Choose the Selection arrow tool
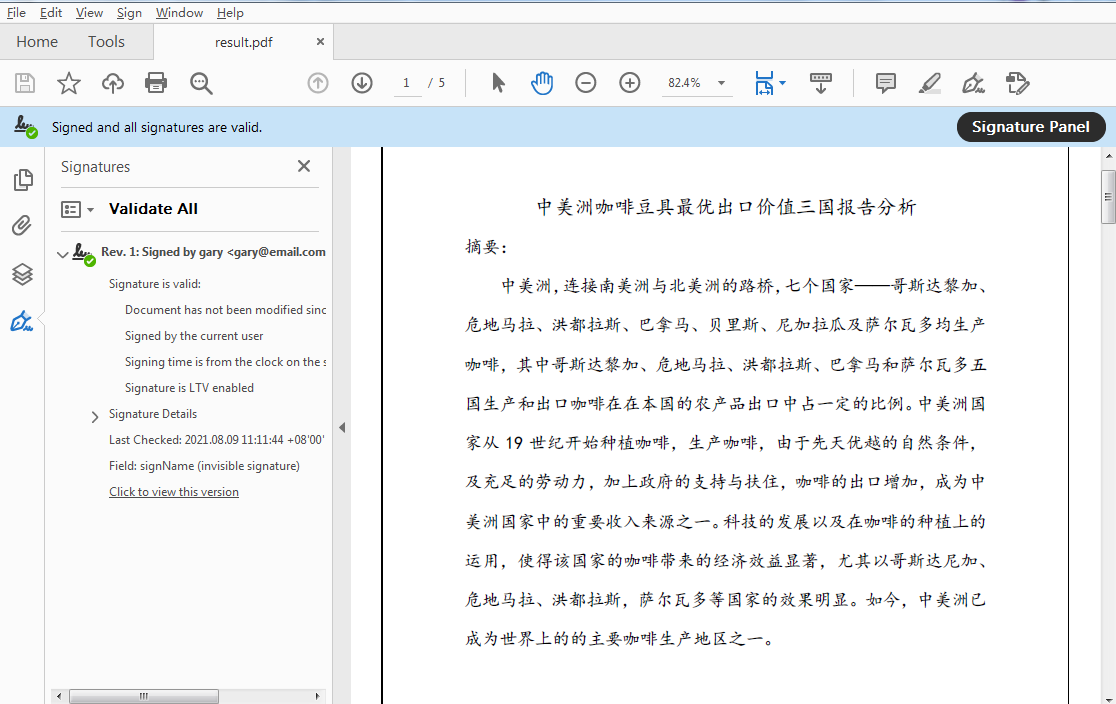 pos(498,83)
